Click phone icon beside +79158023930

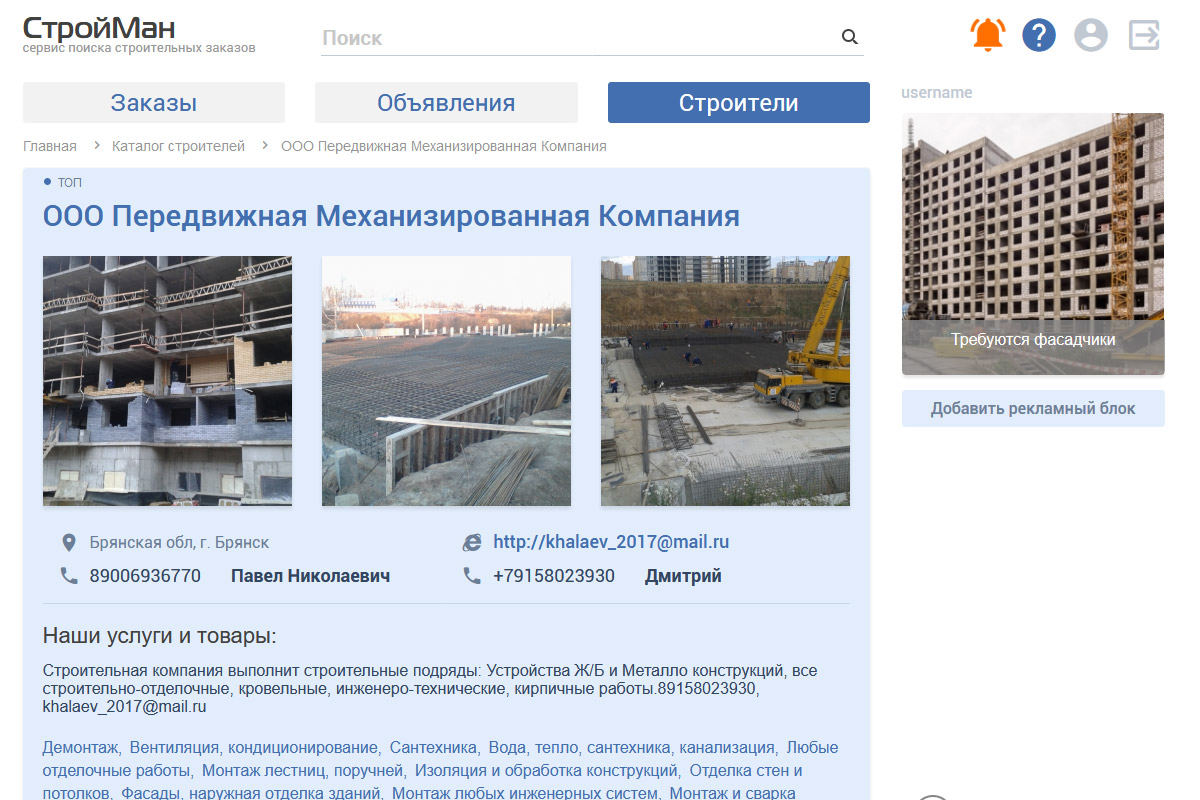[472, 576]
